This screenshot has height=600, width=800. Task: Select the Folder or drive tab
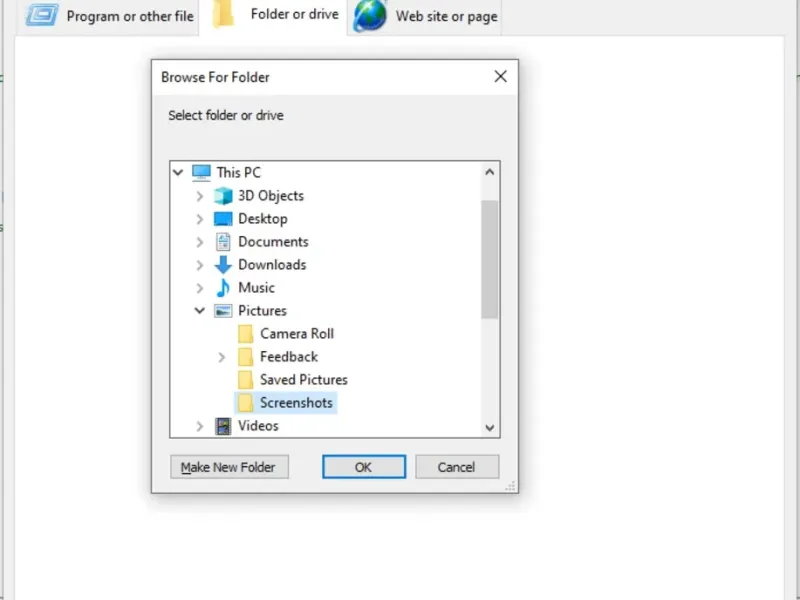tap(273, 15)
